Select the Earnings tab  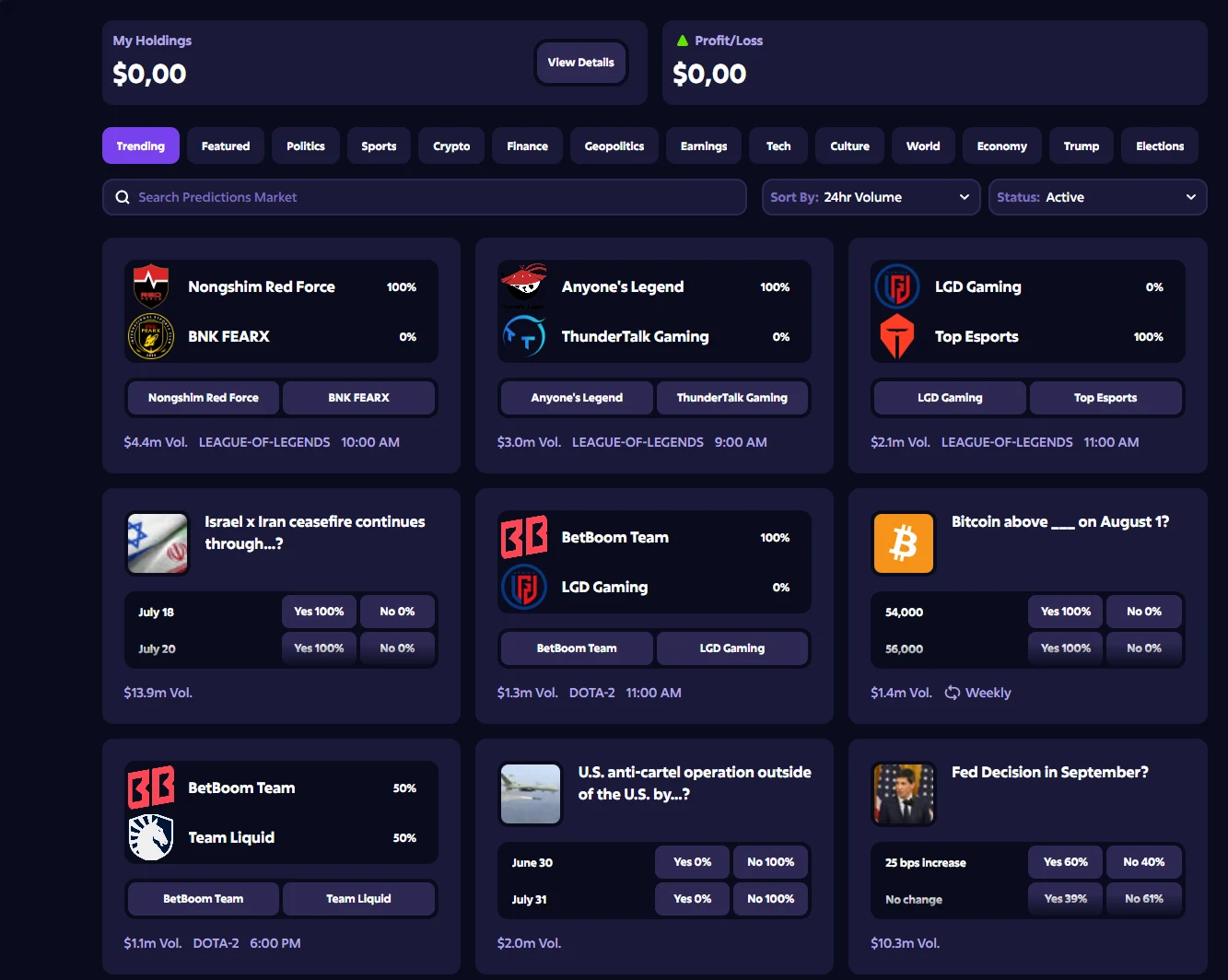tap(704, 146)
